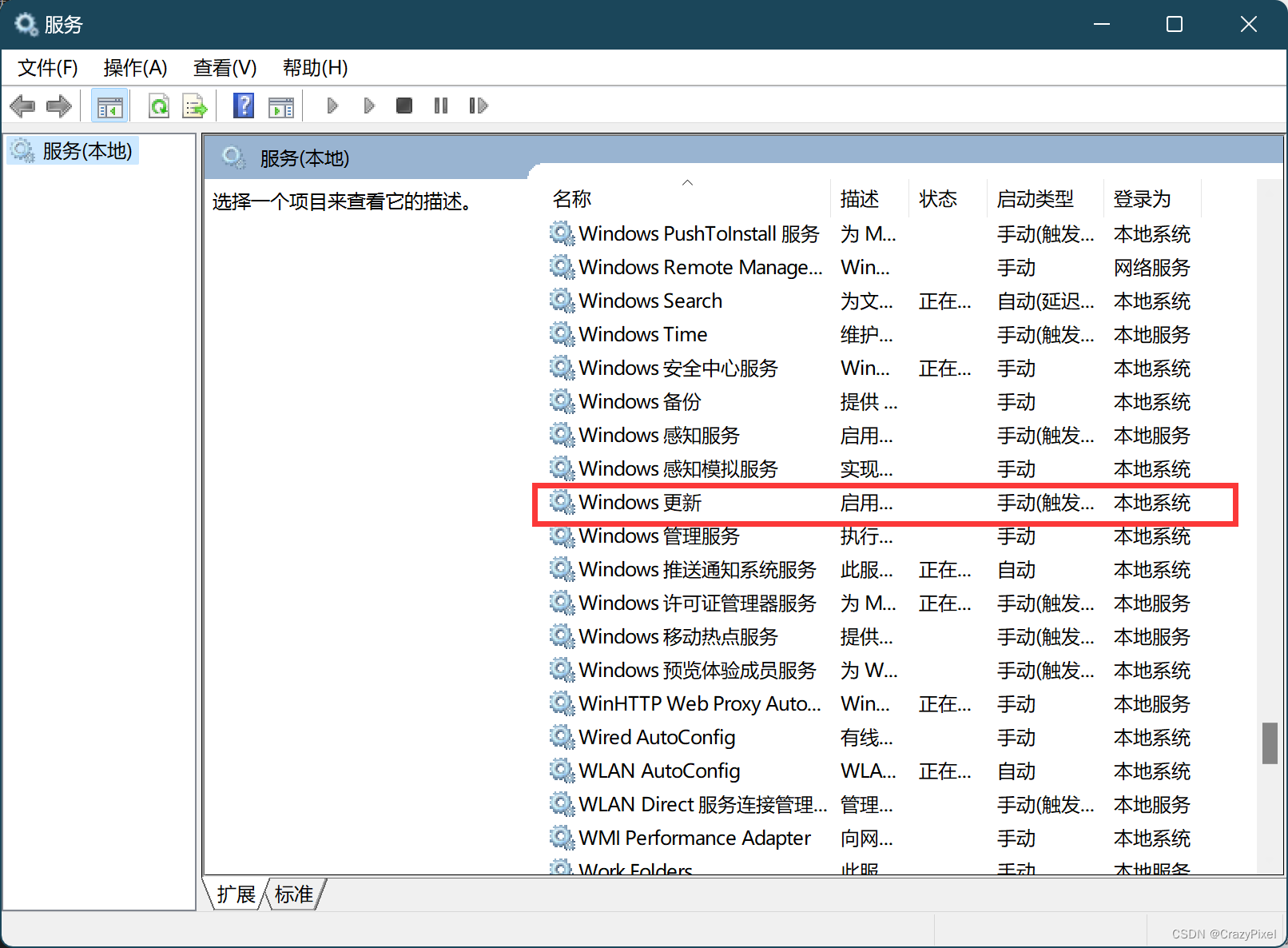This screenshot has height=948, width=1288.
Task: Click gear icon beside Windows Time
Action: (x=562, y=335)
